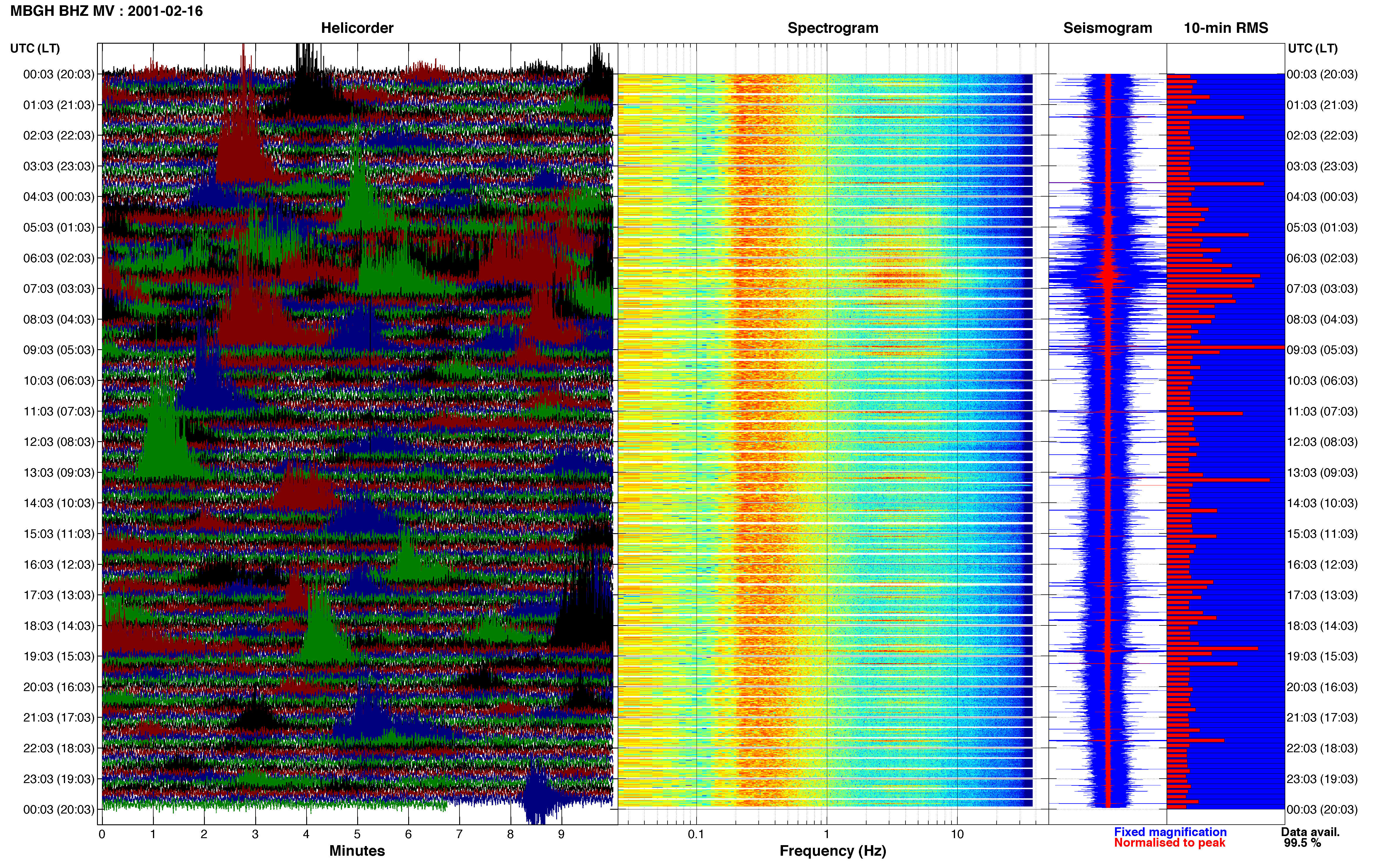Click the Fixed magnification legend text
This screenshot has height=868, width=1389.
coord(1170,832)
